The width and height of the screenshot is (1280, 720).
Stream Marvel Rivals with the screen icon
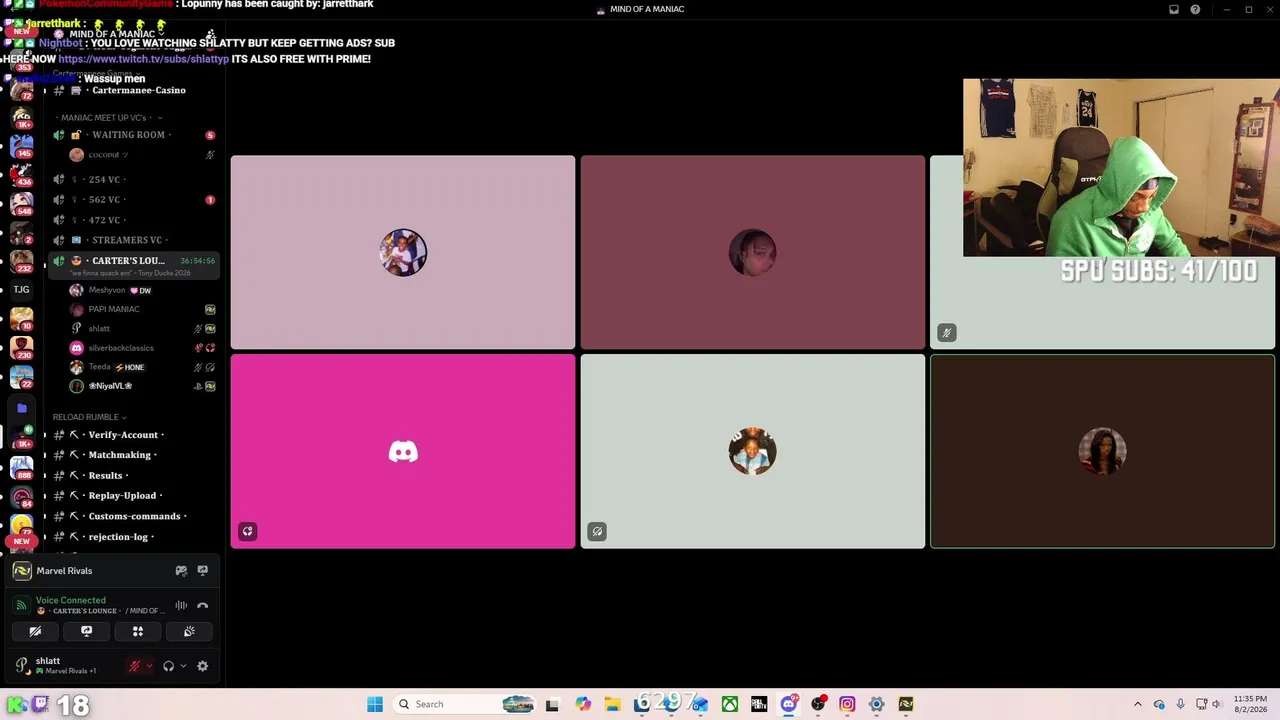pos(202,571)
